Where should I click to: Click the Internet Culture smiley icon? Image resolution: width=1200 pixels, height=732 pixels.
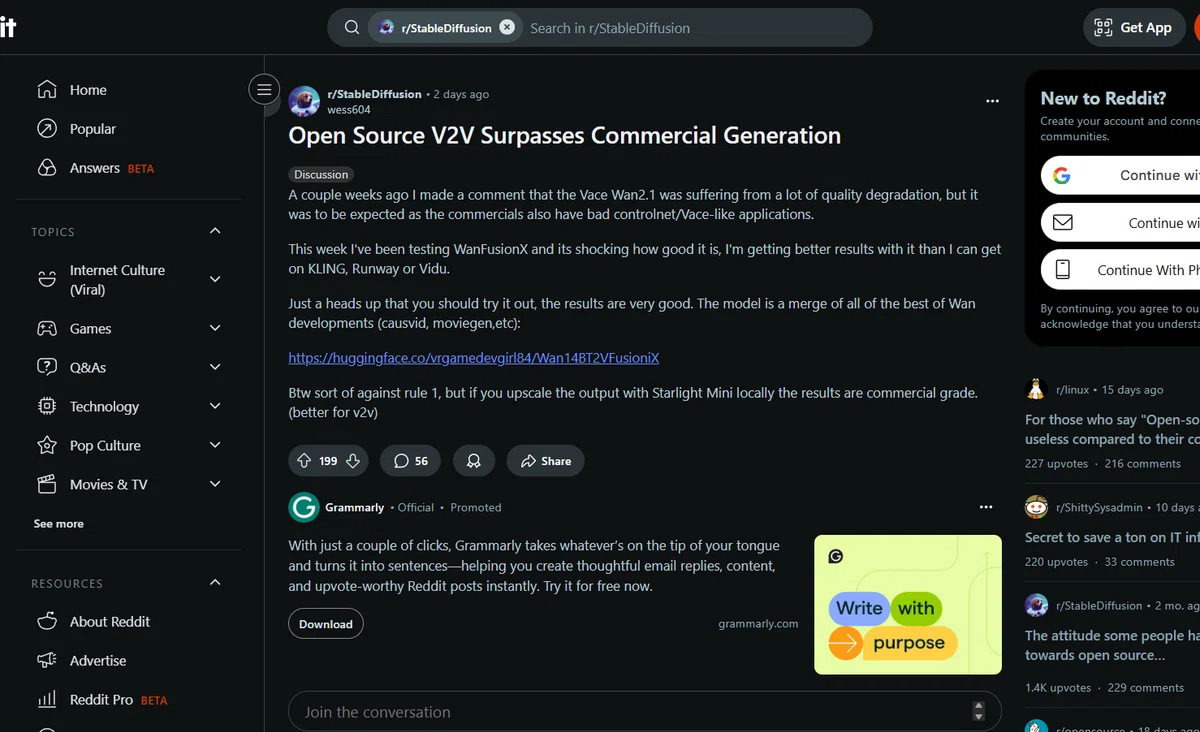coord(47,279)
